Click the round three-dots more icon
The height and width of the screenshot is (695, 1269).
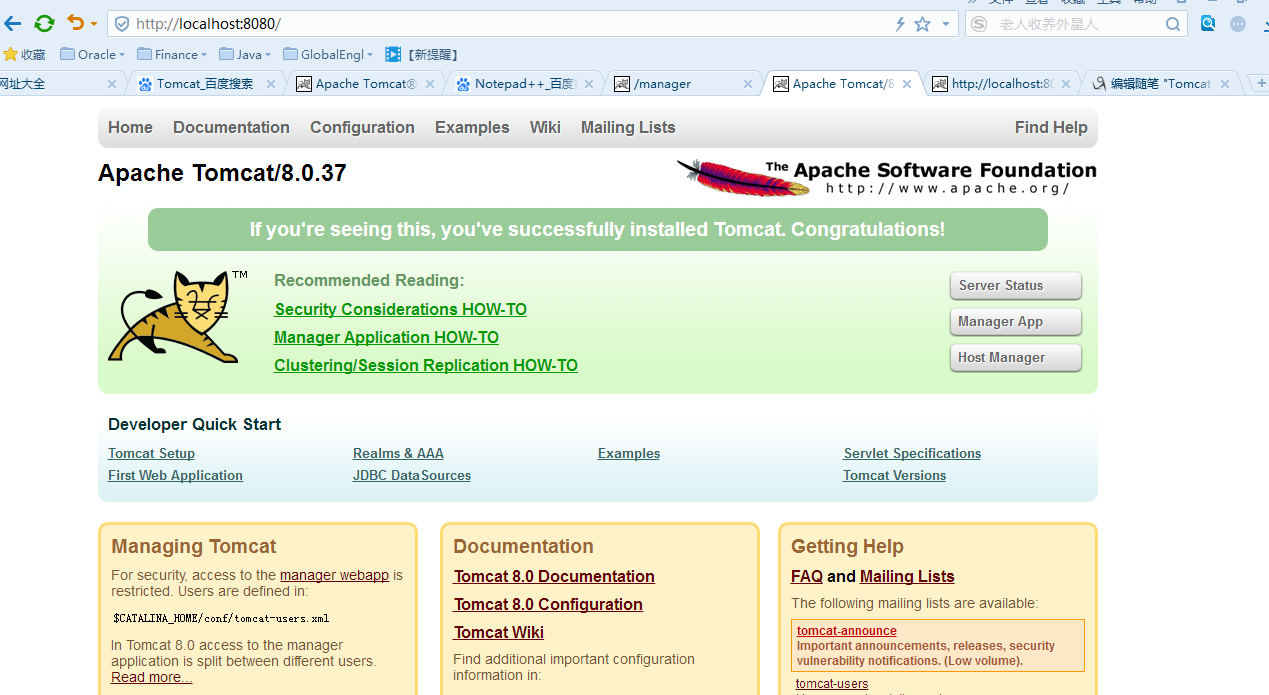click(1239, 23)
